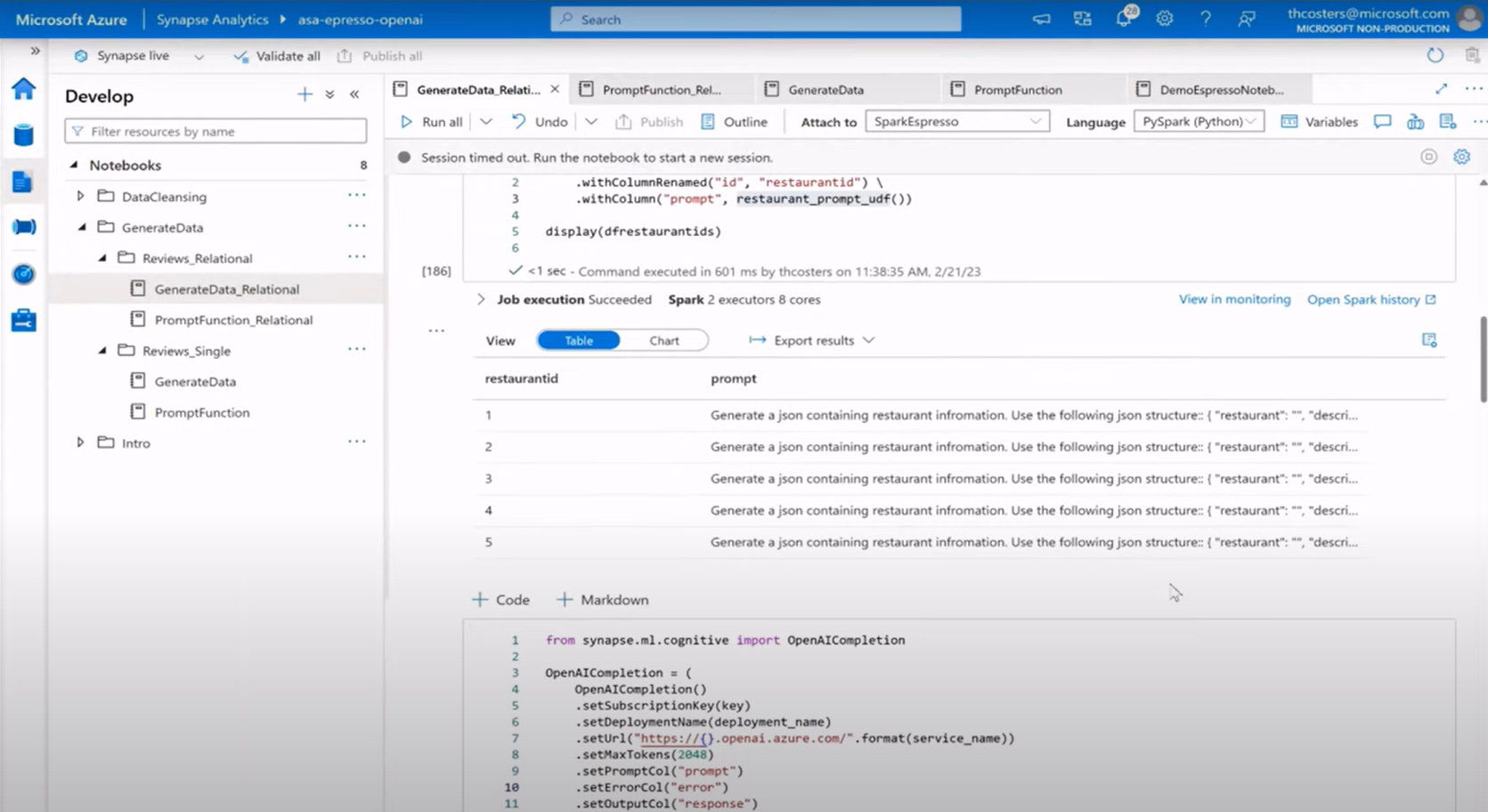Select the Chart view toggle
The height and width of the screenshot is (812, 1488).
[x=664, y=340]
